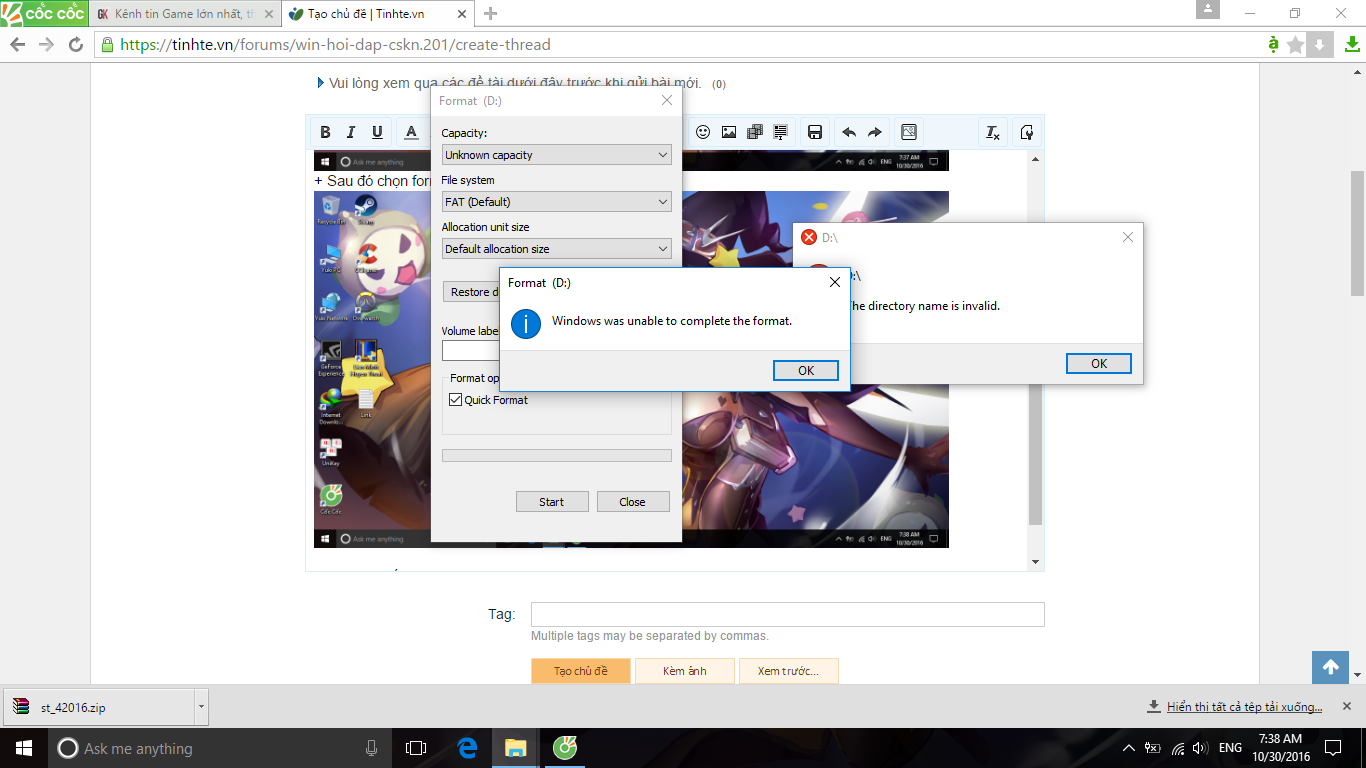Uncheck the Quick Format checkbox
The width and height of the screenshot is (1366, 768).
pyautogui.click(x=456, y=400)
